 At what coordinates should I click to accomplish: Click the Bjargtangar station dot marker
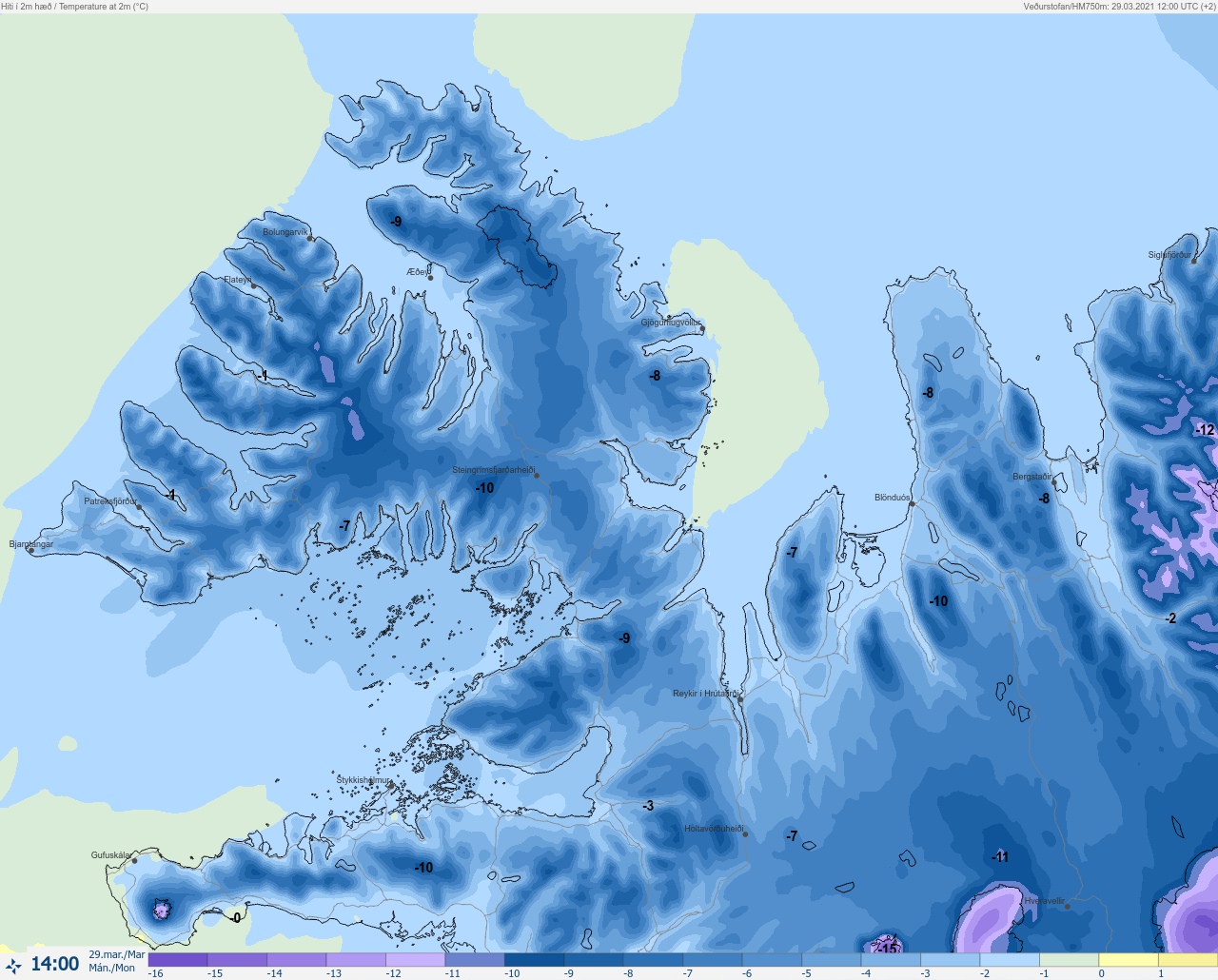point(31,551)
